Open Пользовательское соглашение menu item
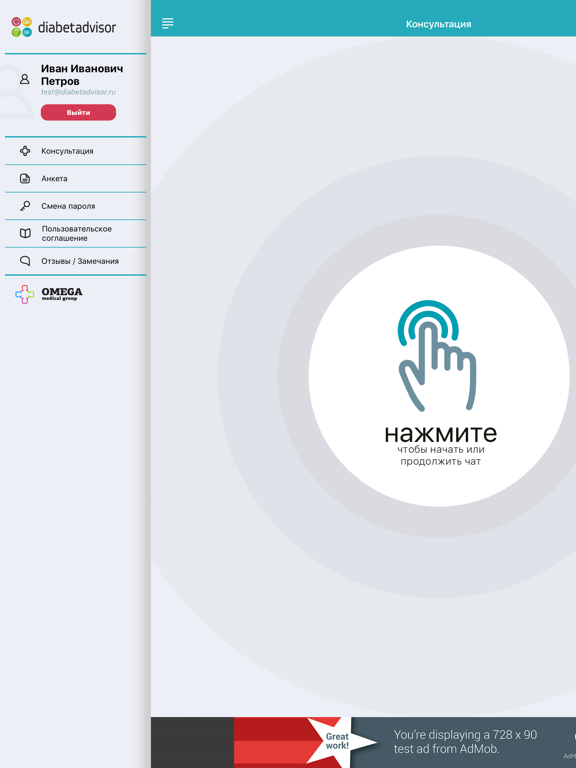This screenshot has height=768, width=576. [75, 233]
